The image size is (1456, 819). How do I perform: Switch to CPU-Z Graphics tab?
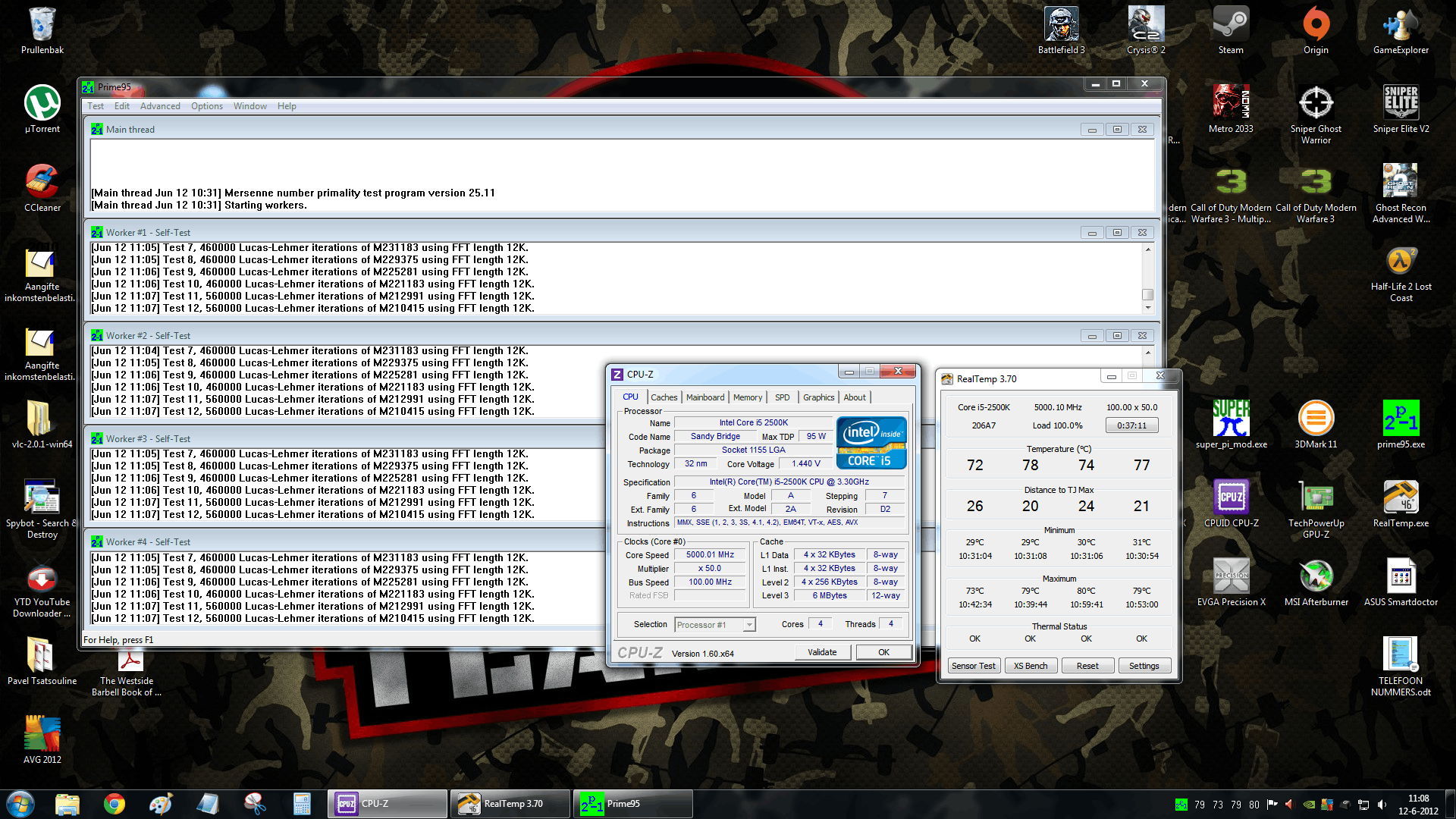[x=818, y=397]
